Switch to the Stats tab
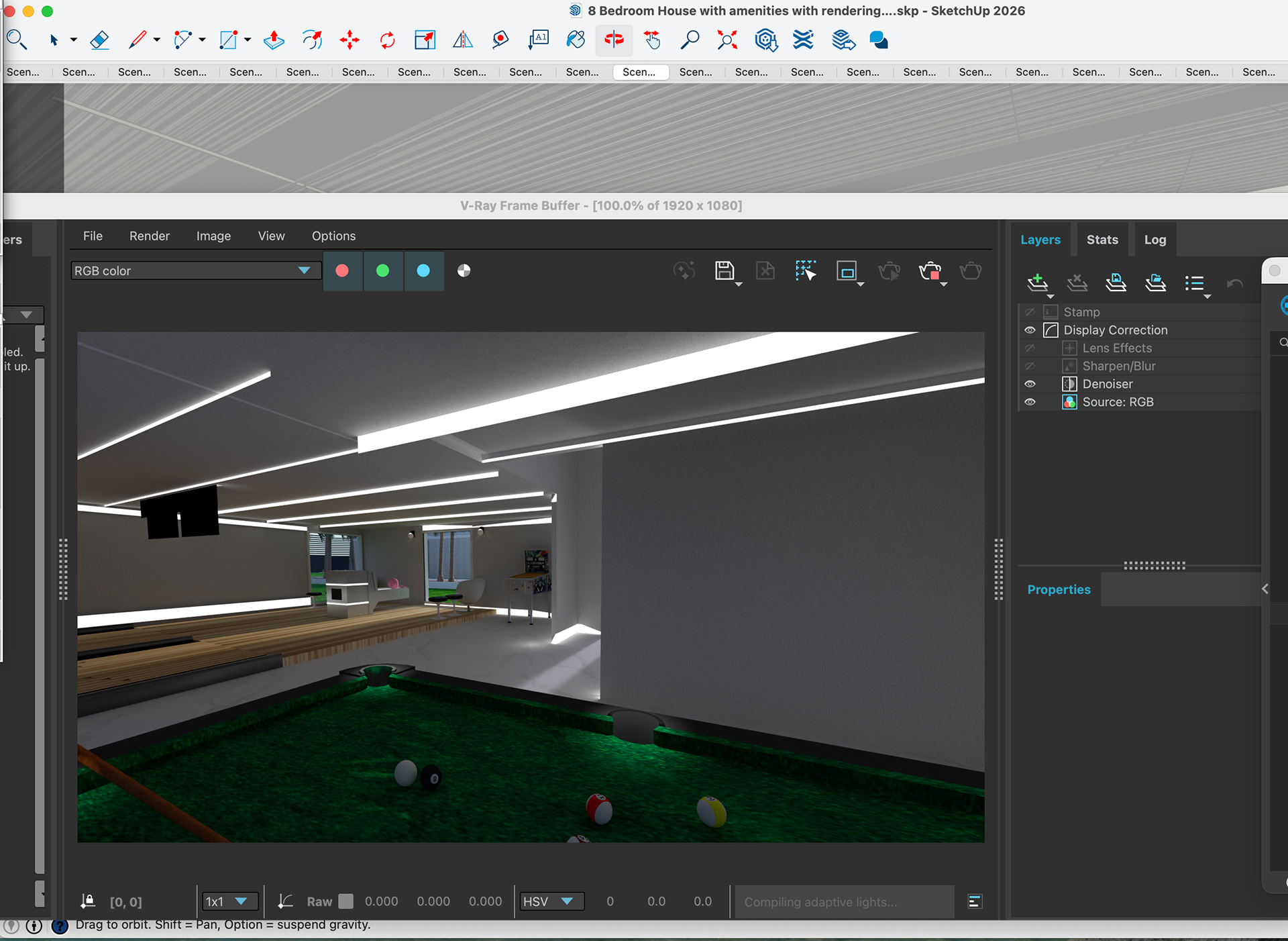 pos(1102,240)
